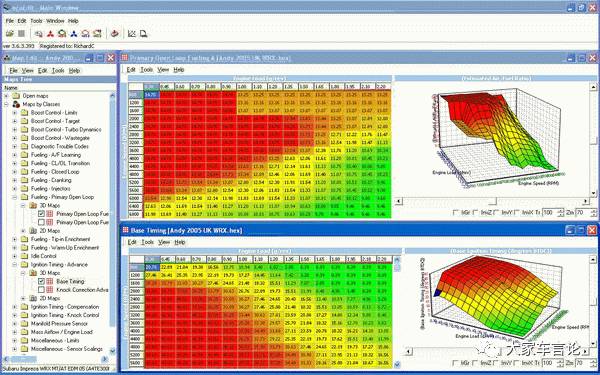600x375 pixels.
Task: Click the chart graph icon in main toolbar
Action: click(132, 34)
